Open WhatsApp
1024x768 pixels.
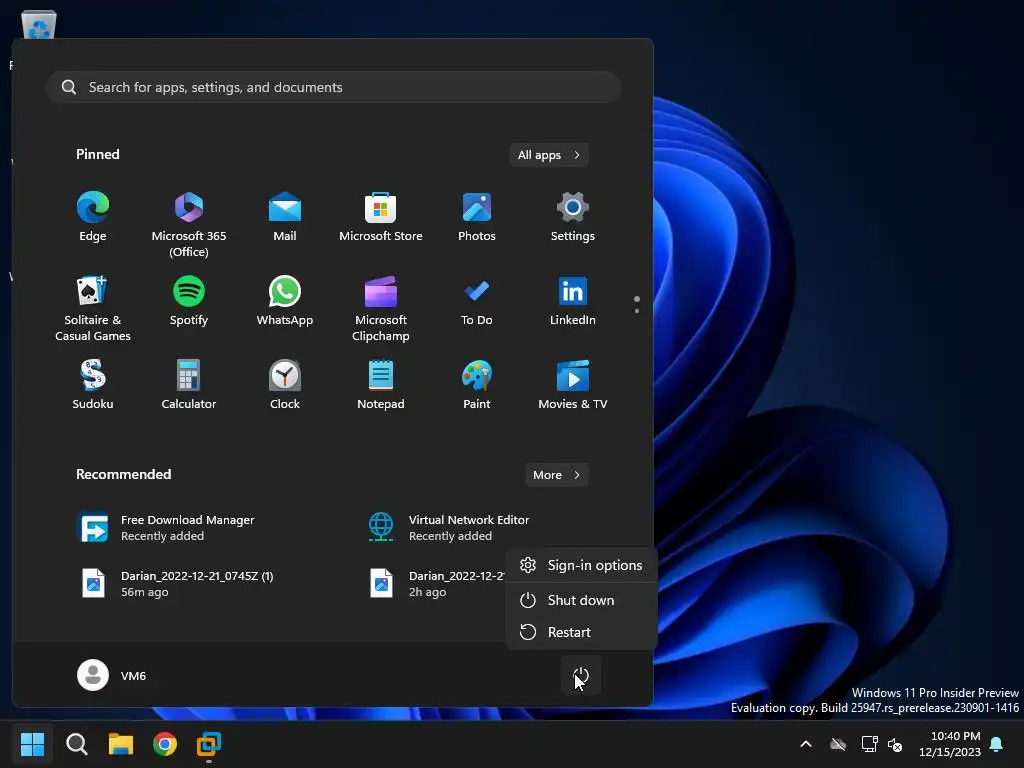[285, 301]
